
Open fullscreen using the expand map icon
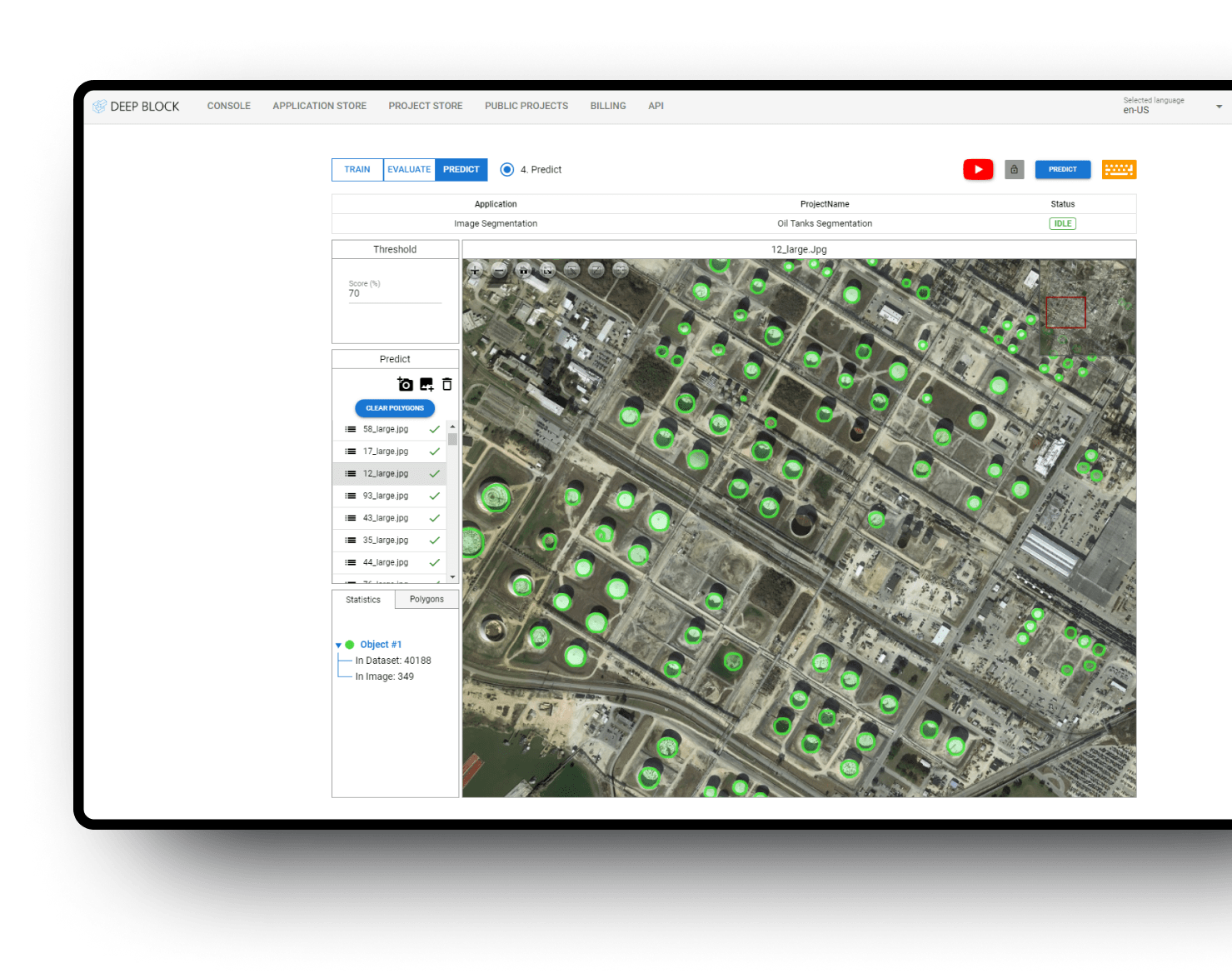pos(547,270)
